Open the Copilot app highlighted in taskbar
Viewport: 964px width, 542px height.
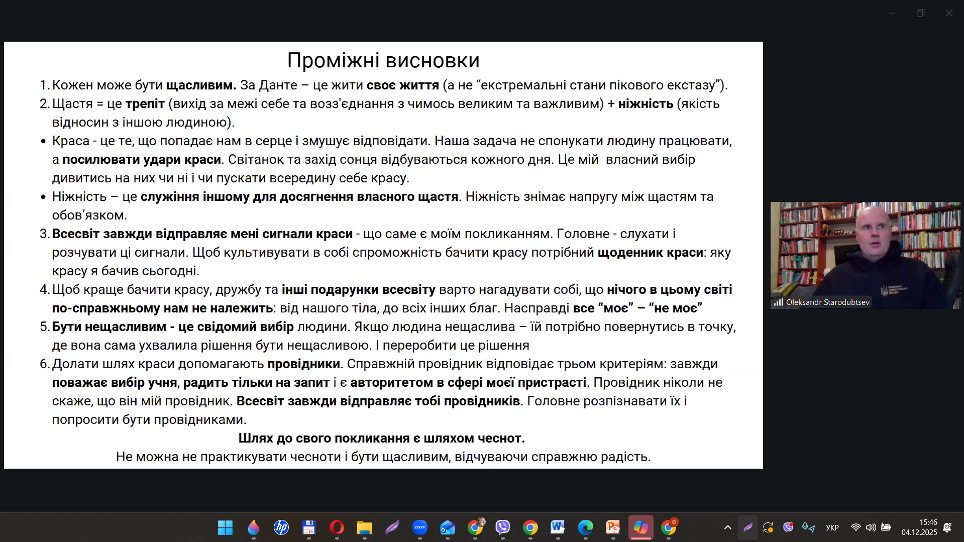click(641, 527)
